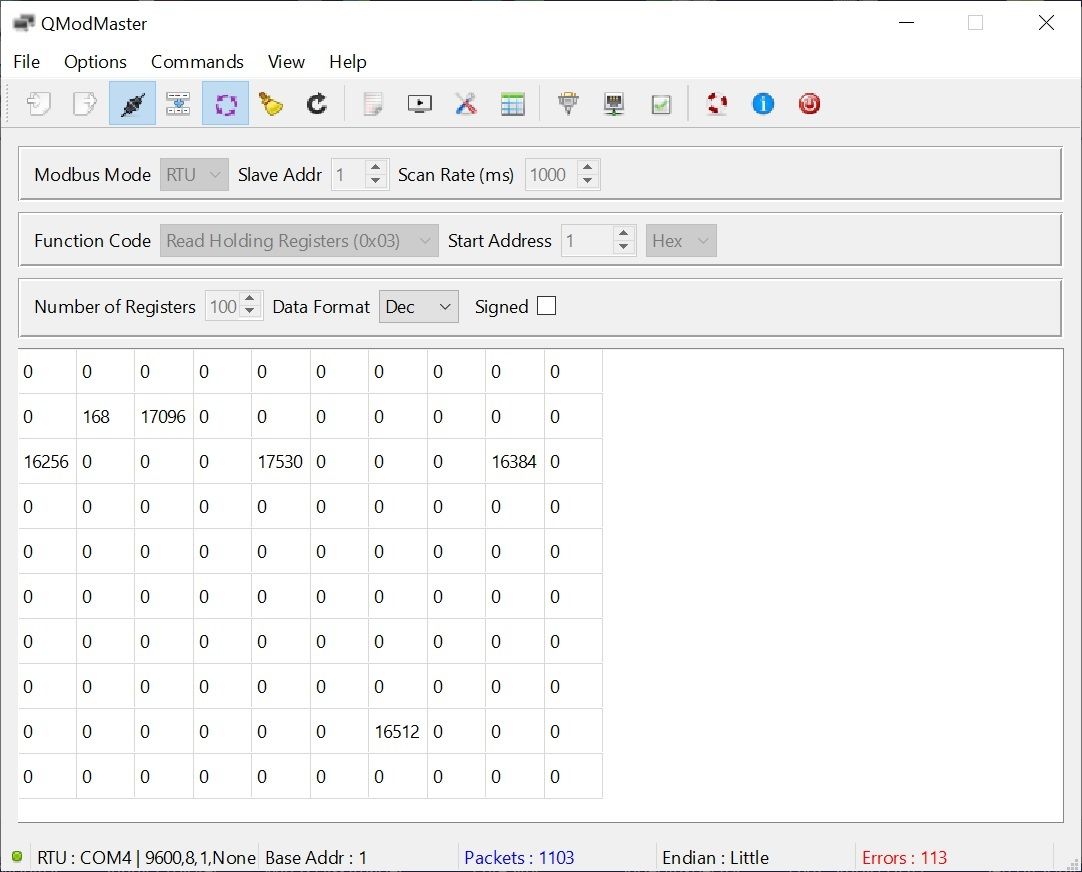
Task: Open the Function Code dropdown
Action: [x=299, y=241]
